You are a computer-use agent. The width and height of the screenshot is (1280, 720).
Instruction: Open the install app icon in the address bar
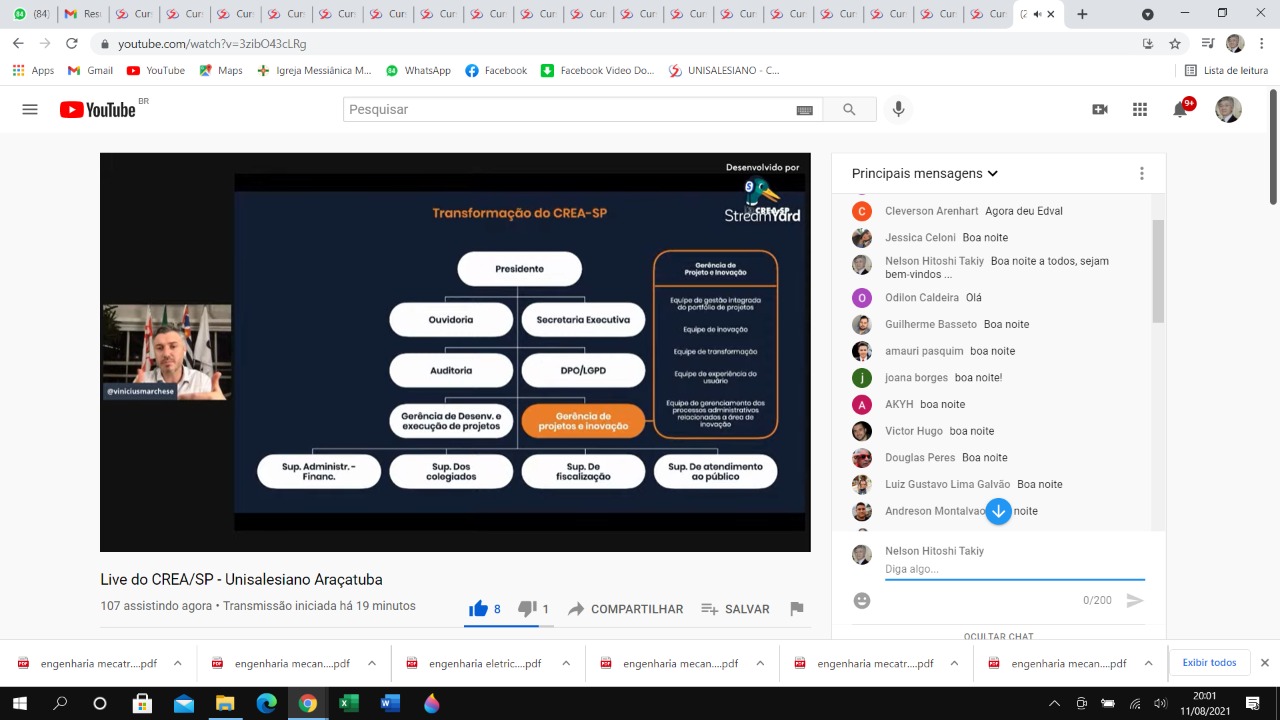tap(1148, 44)
